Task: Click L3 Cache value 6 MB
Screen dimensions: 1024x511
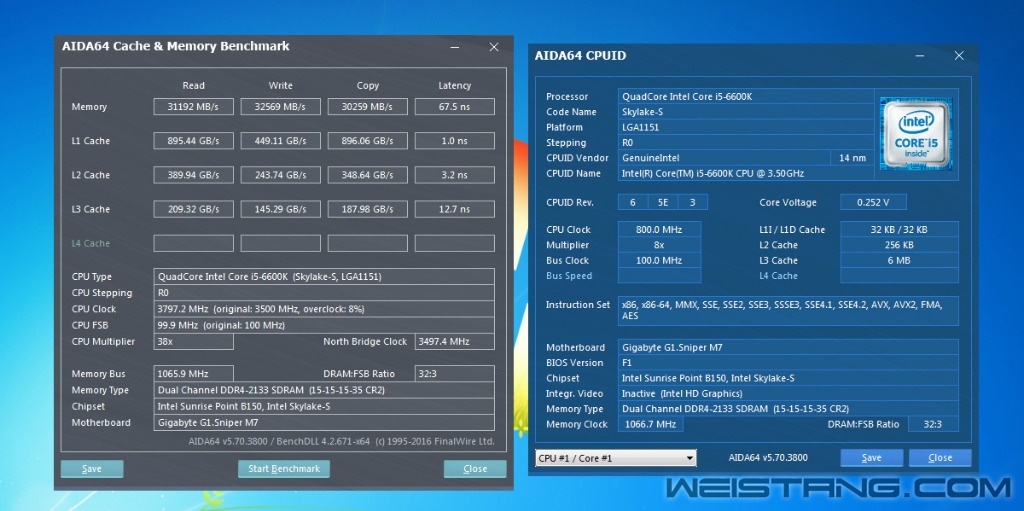Action: pos(899,261)
